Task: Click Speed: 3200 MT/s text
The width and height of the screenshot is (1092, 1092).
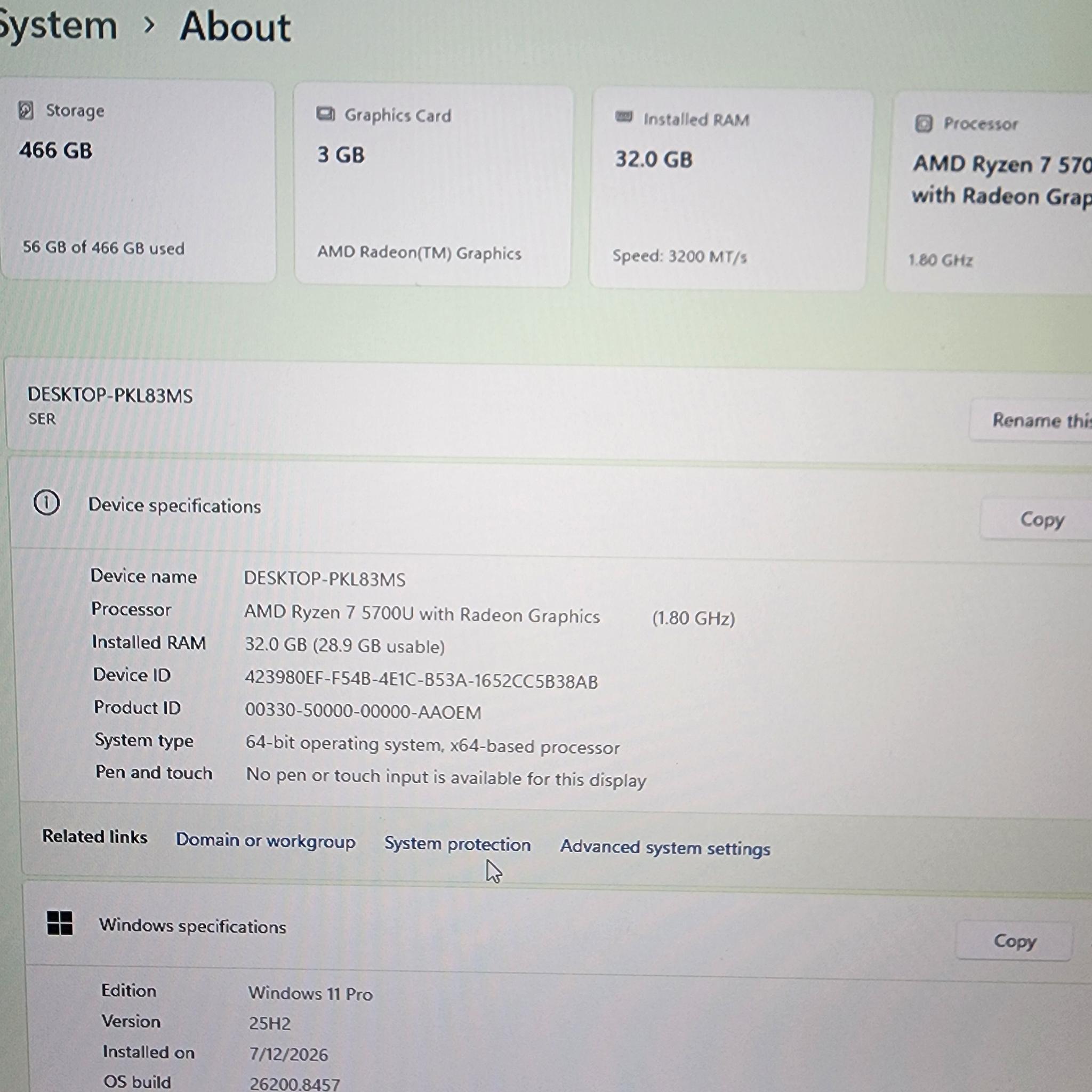Action: (x=679, y=256)
